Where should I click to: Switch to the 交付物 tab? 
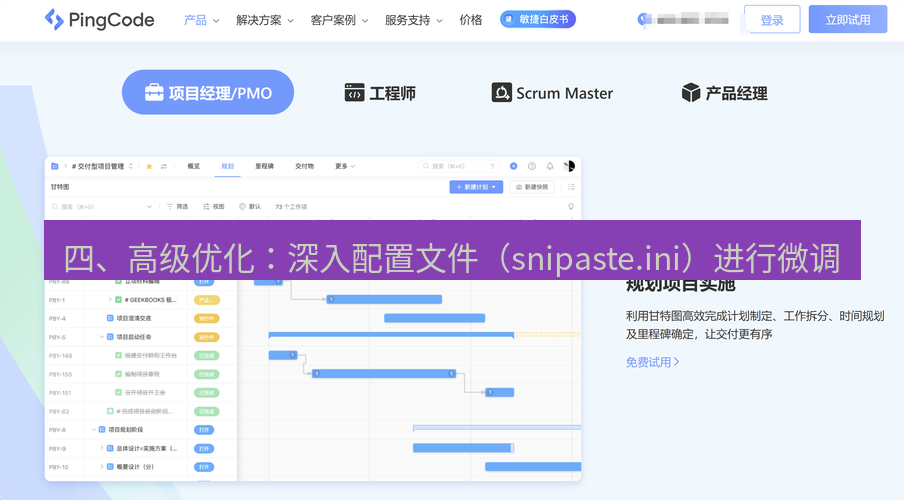point(304,166)
